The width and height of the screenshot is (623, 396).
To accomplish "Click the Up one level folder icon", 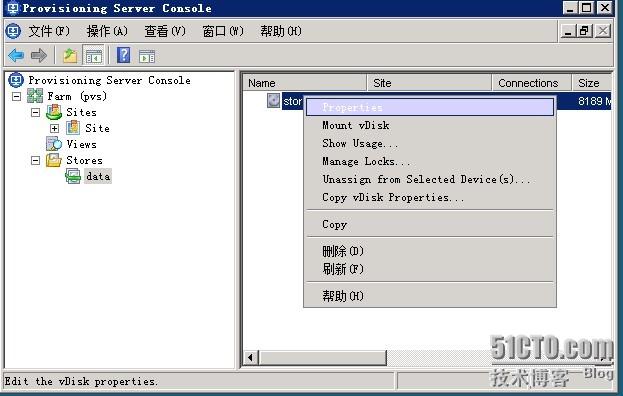I will [x=70, y=56].
